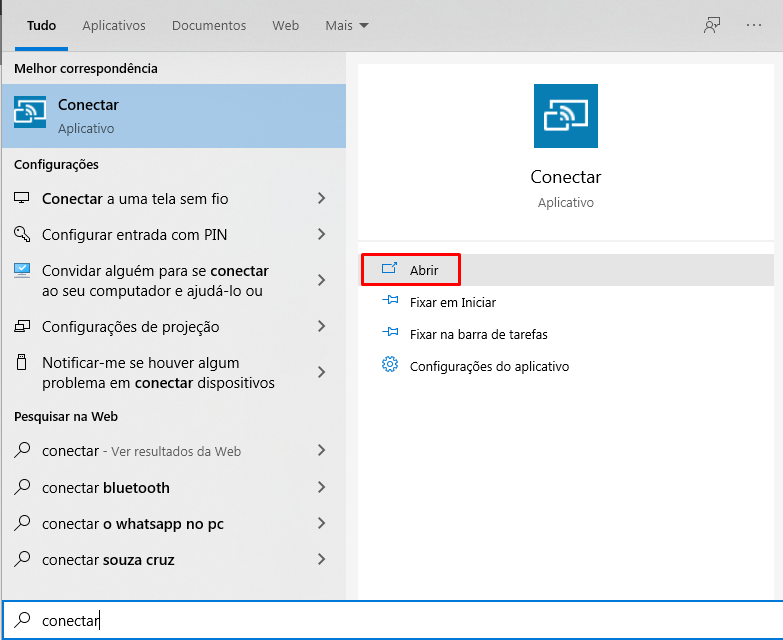Click the monitor icon beside Conectar a uma tela sem fio
This screenshot has width=783, height=640.
pyautogui.click(x=21, y=198)
